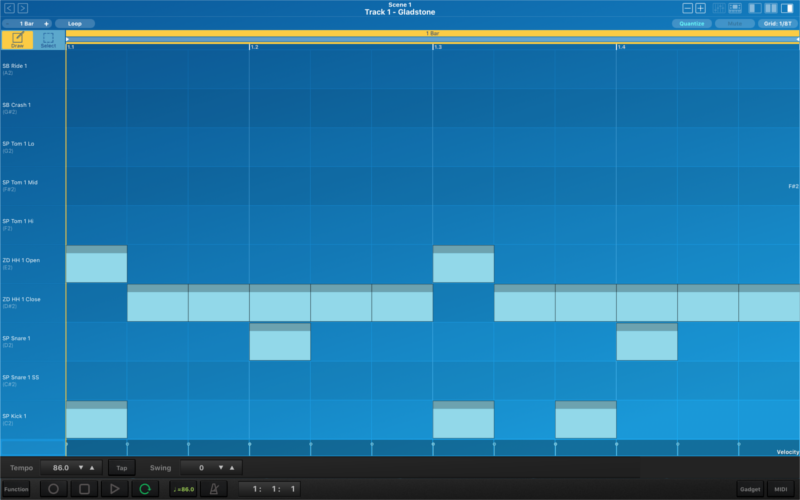Switch to the right-panel layout
This screenshot has width=800, height=500.
click(787, 8)
